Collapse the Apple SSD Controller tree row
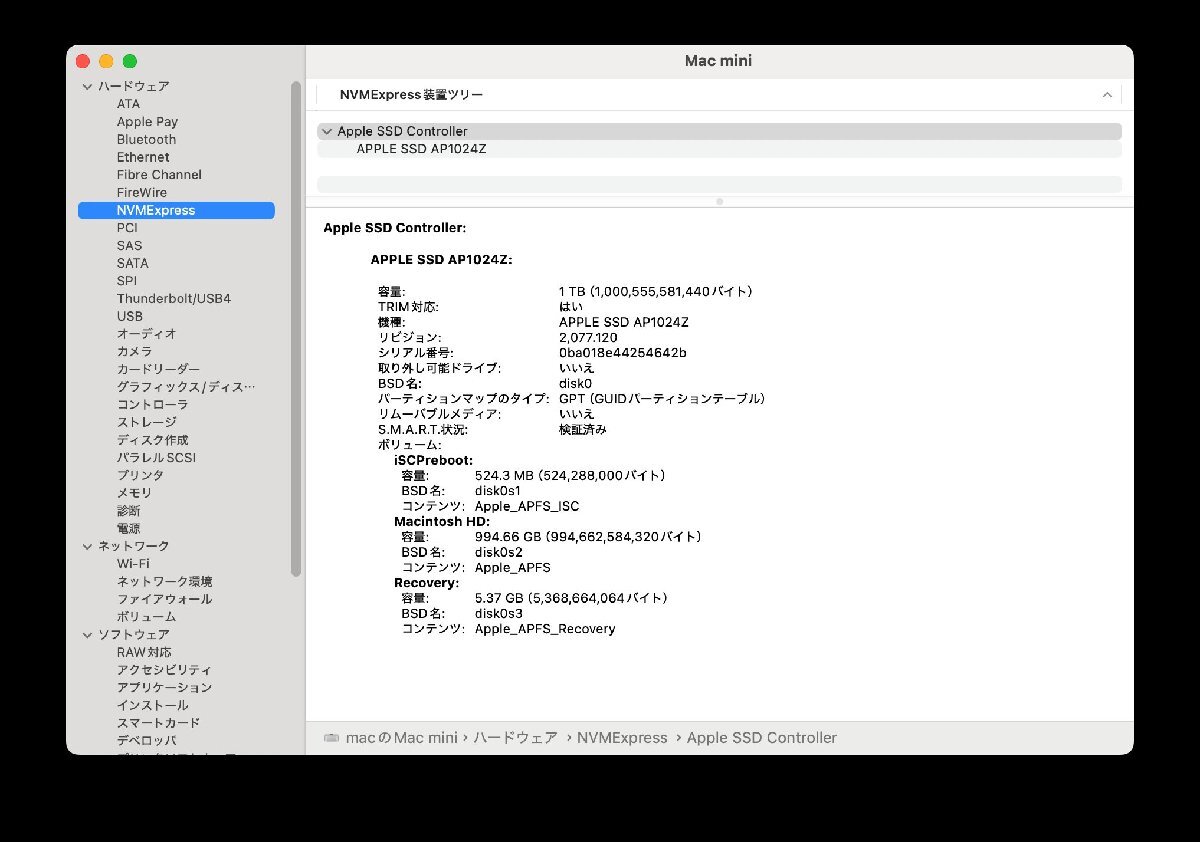This screenshot has width=1200, height=842. pos(327,132)
